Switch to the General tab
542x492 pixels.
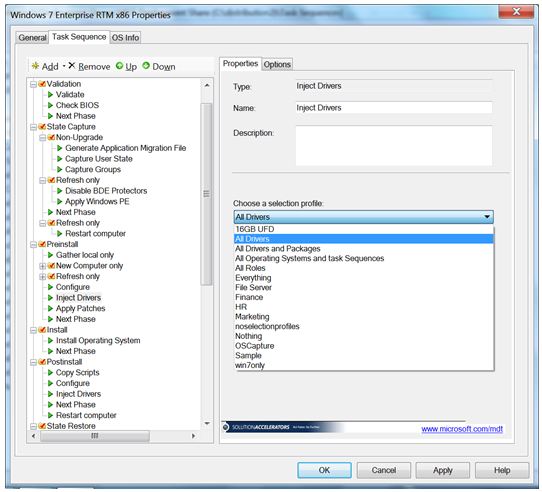[x=32, y=37]
